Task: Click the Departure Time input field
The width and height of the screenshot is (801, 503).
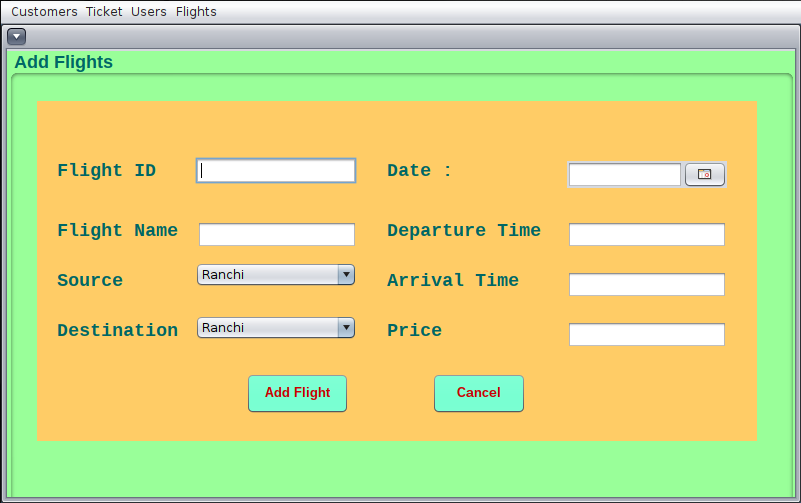Action: point(647,234)
